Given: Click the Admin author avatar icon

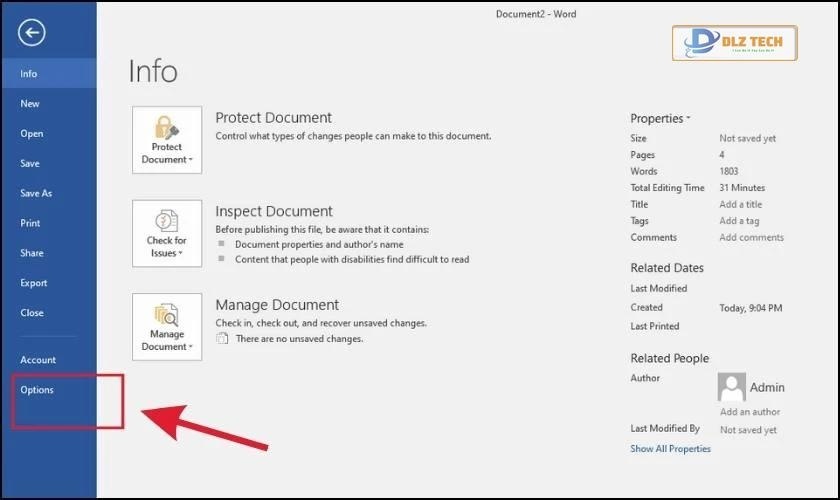Looking at the screenshot, I should click(732, 387).
